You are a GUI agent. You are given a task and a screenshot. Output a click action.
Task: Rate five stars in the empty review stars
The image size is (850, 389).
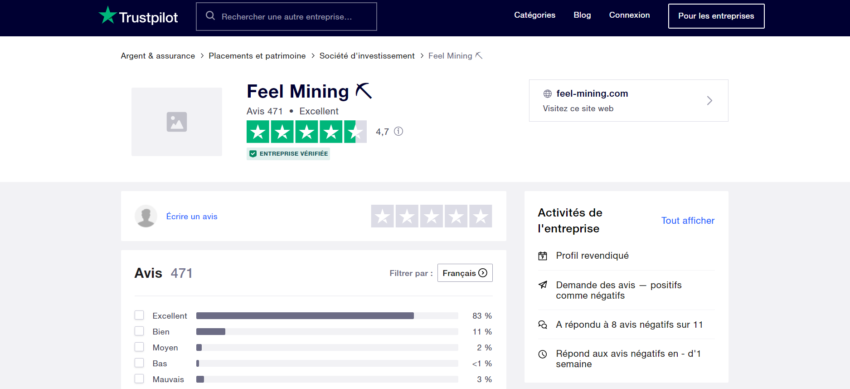[481, 216]
